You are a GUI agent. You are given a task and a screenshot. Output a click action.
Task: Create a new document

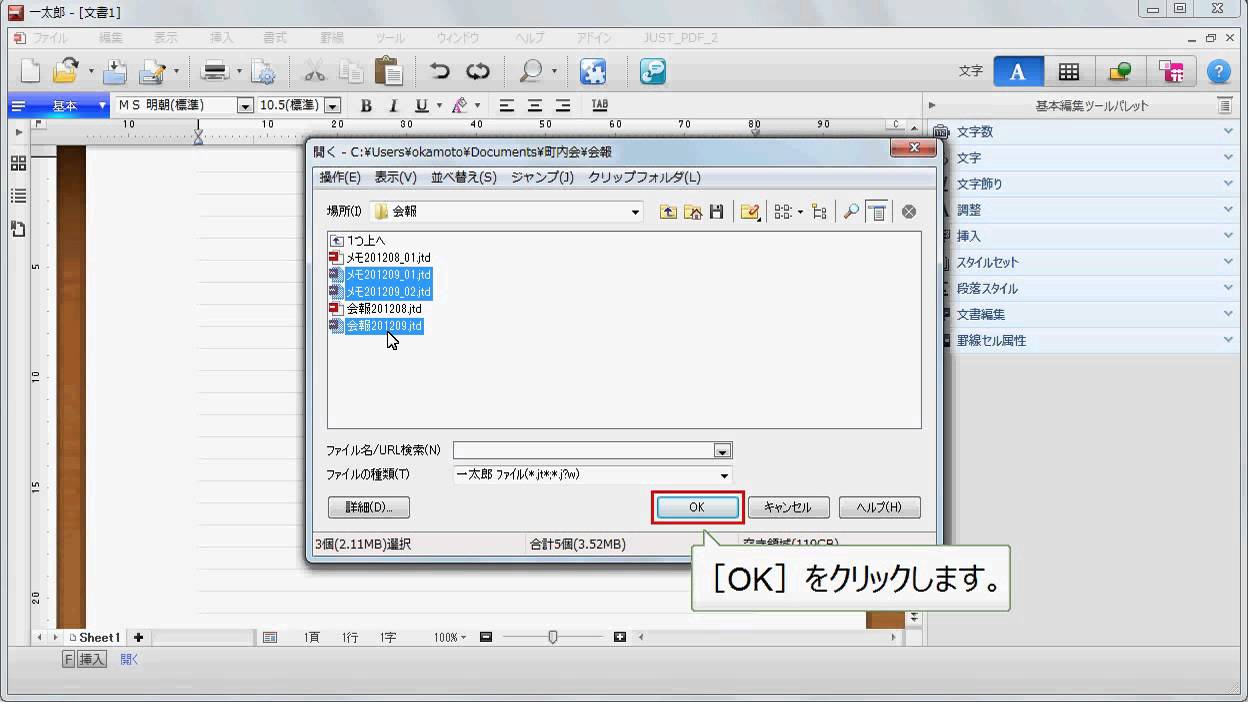coord(29,71)
